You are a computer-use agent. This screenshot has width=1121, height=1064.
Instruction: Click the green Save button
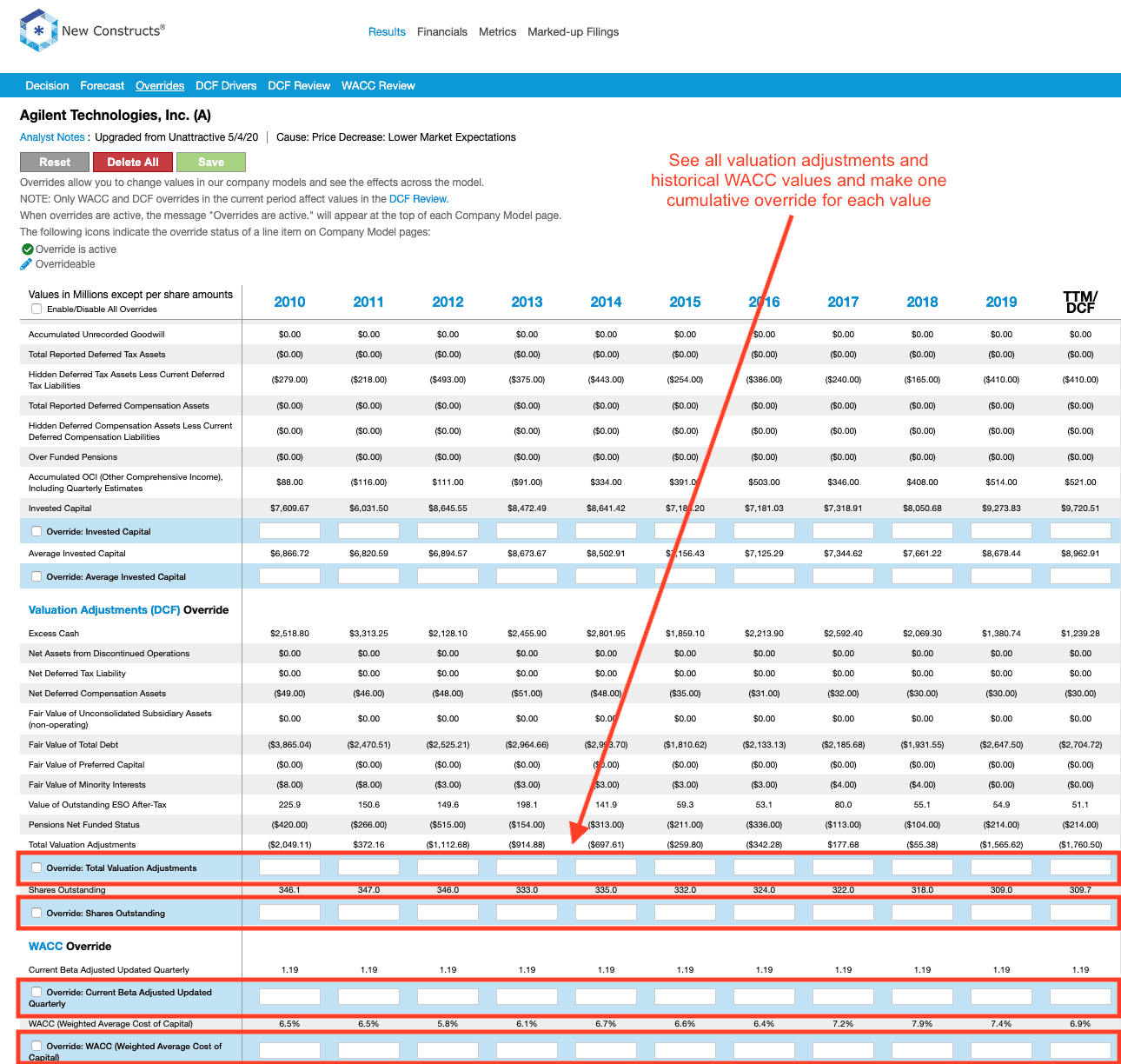211,163
